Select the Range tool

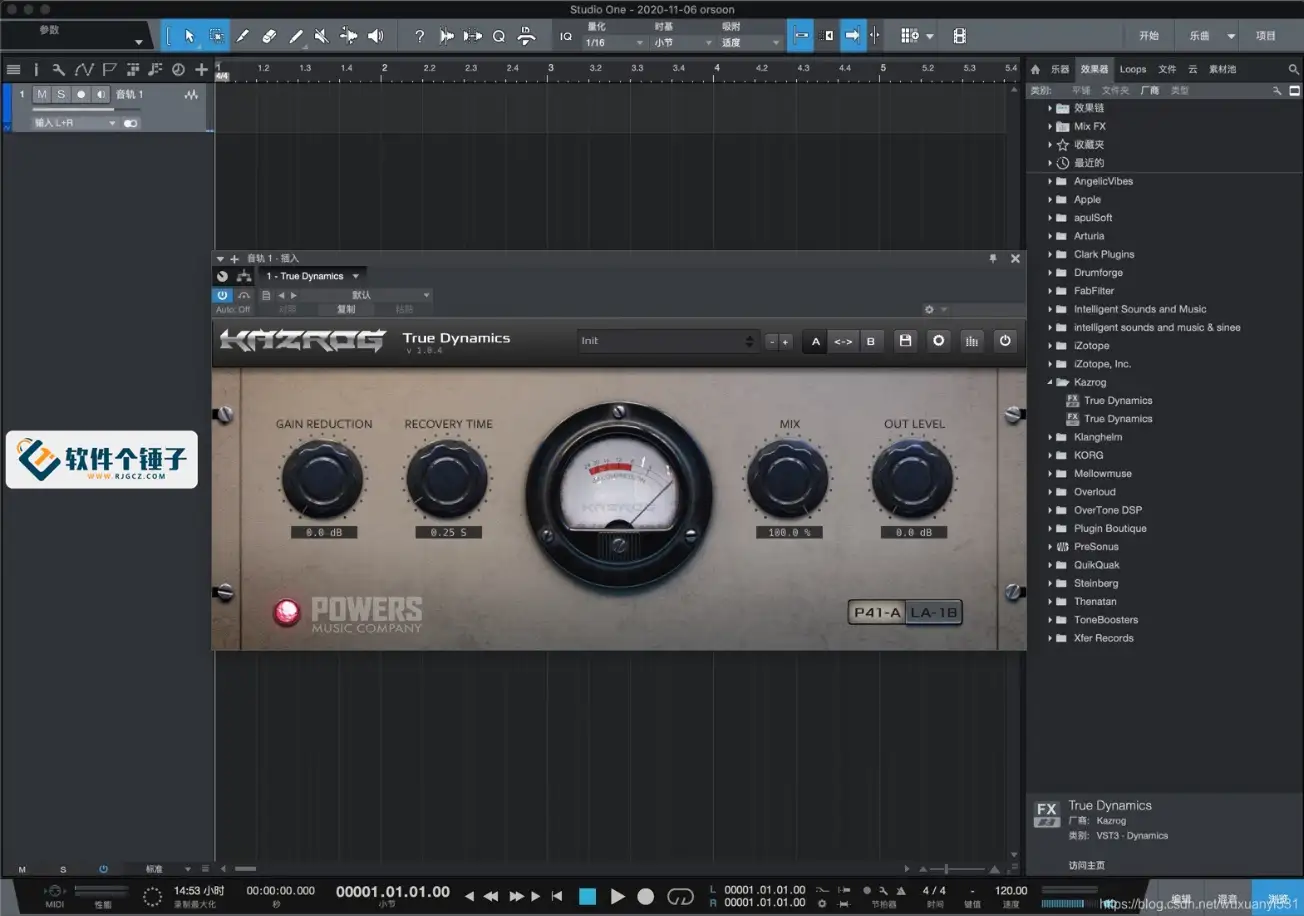pyautogui.click(x=216, y=36)
